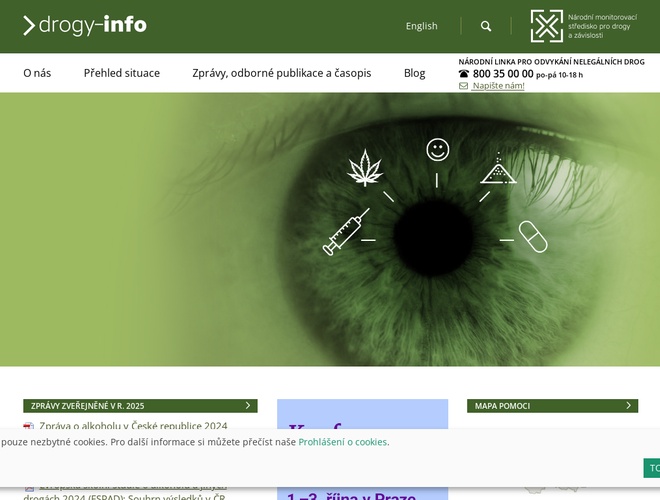The width and height of the screenshot is (660, 500).
Task: Open the 'Přehled situace' menu item
Action: [x=121, y=73]
